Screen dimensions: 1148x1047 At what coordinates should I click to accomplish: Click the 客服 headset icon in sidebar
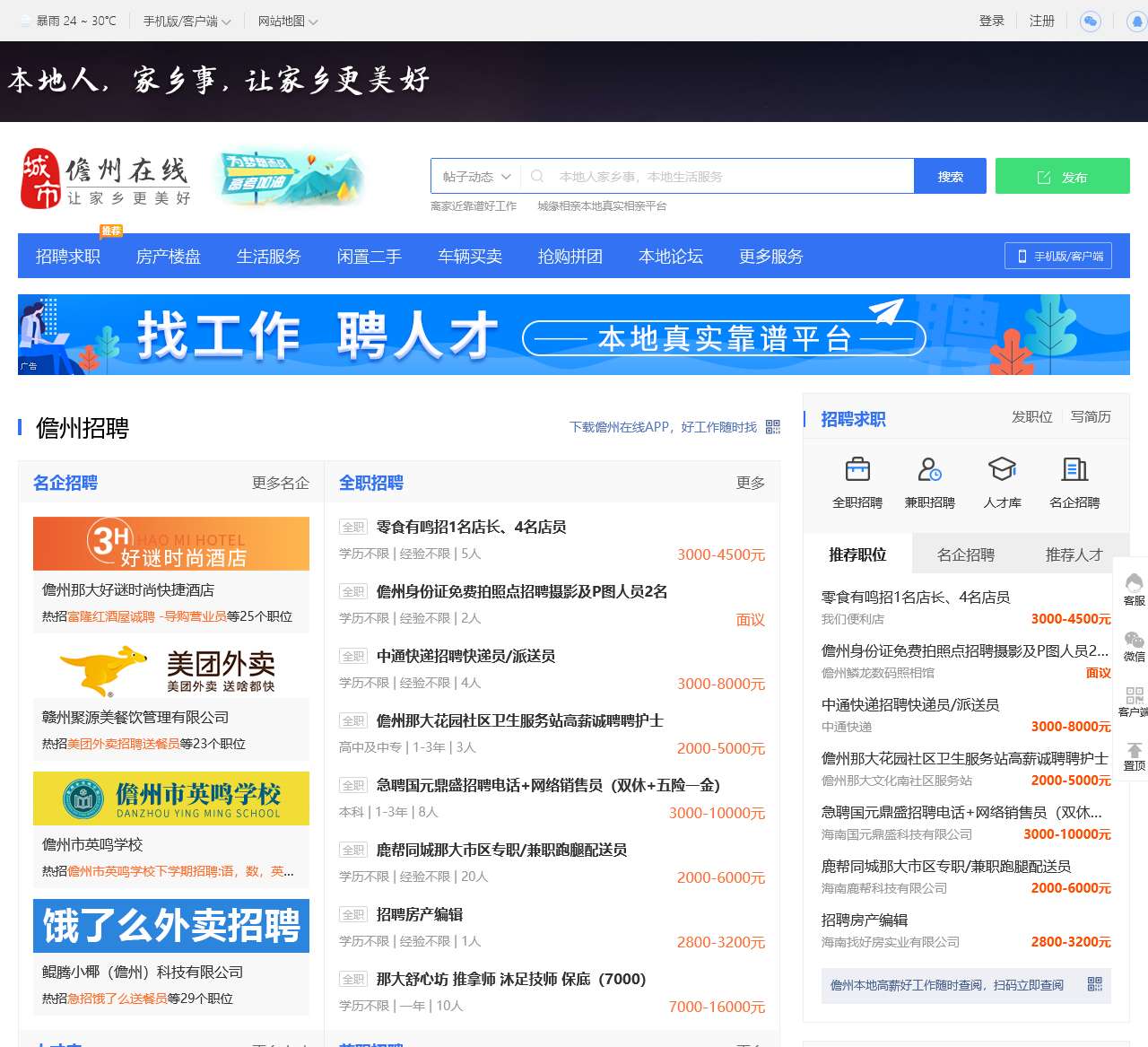1134,583
